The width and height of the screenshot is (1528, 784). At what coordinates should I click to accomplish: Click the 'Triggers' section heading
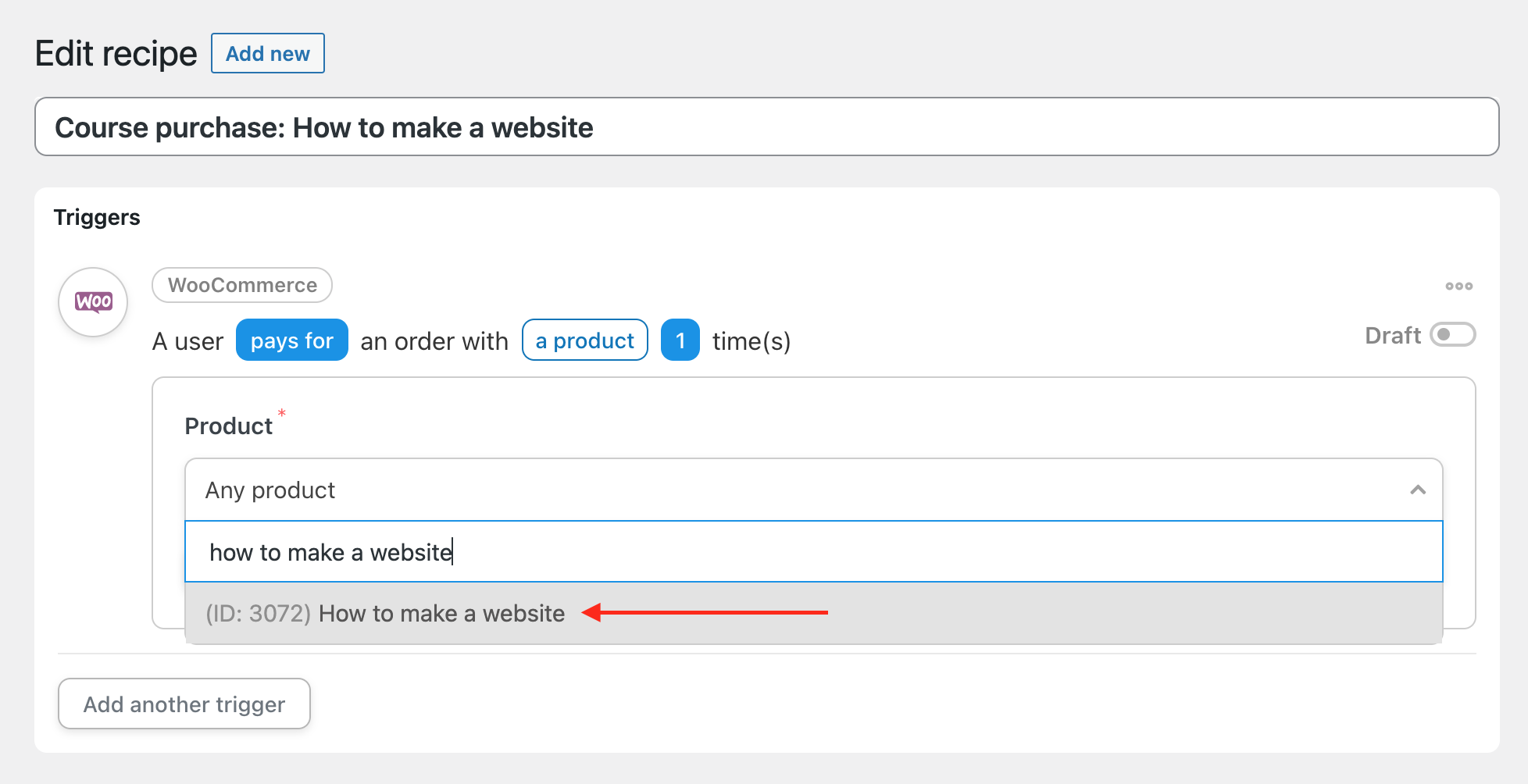point(97,217)
